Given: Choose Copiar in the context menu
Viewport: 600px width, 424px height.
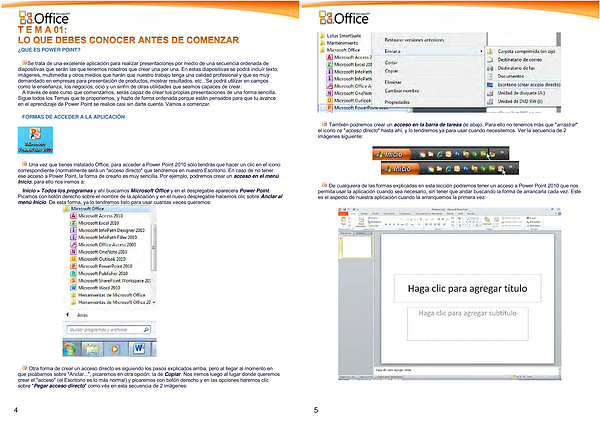Looking at the screenshot, I should pos(391,71).
